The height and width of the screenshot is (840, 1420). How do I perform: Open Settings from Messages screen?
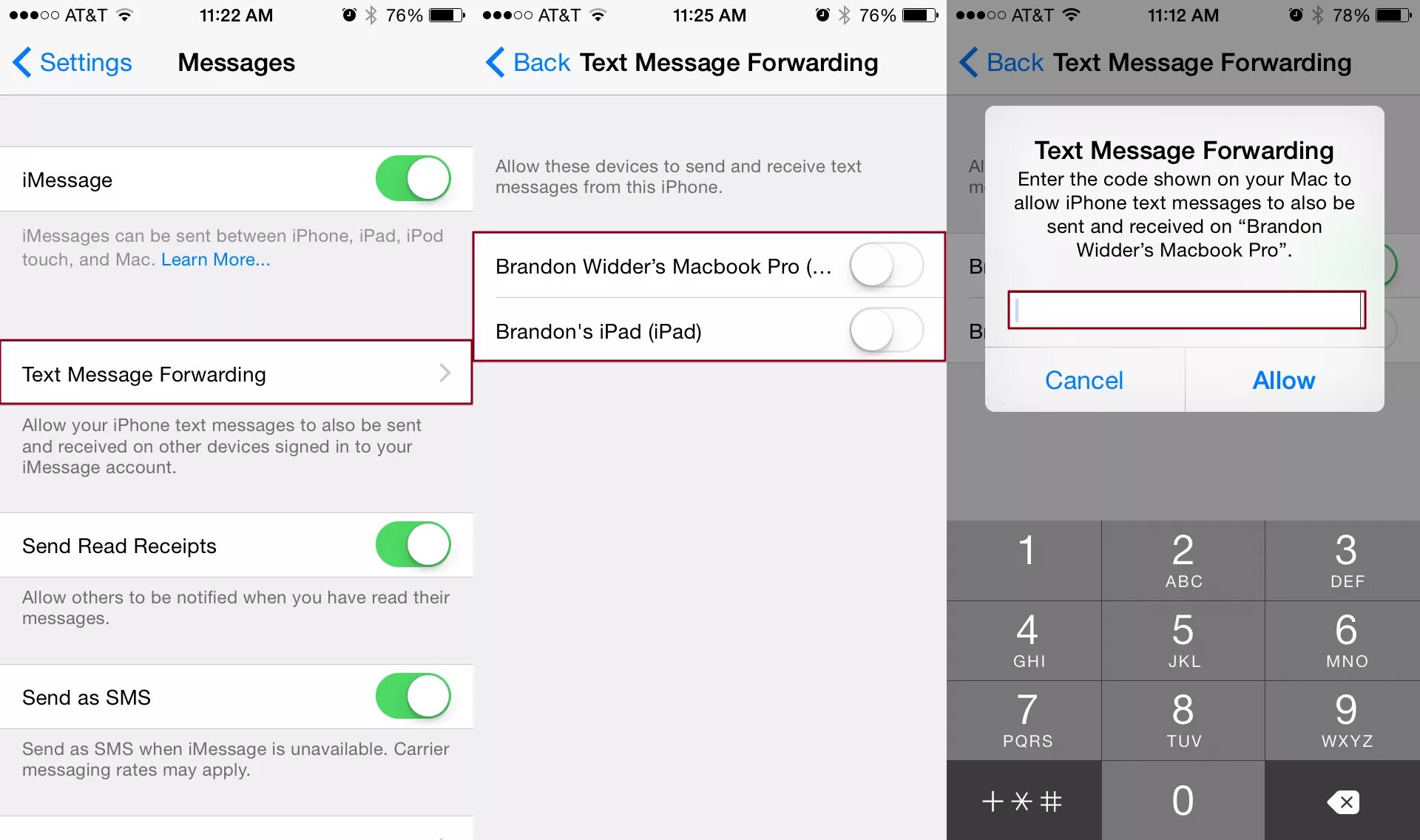[72, 62]
